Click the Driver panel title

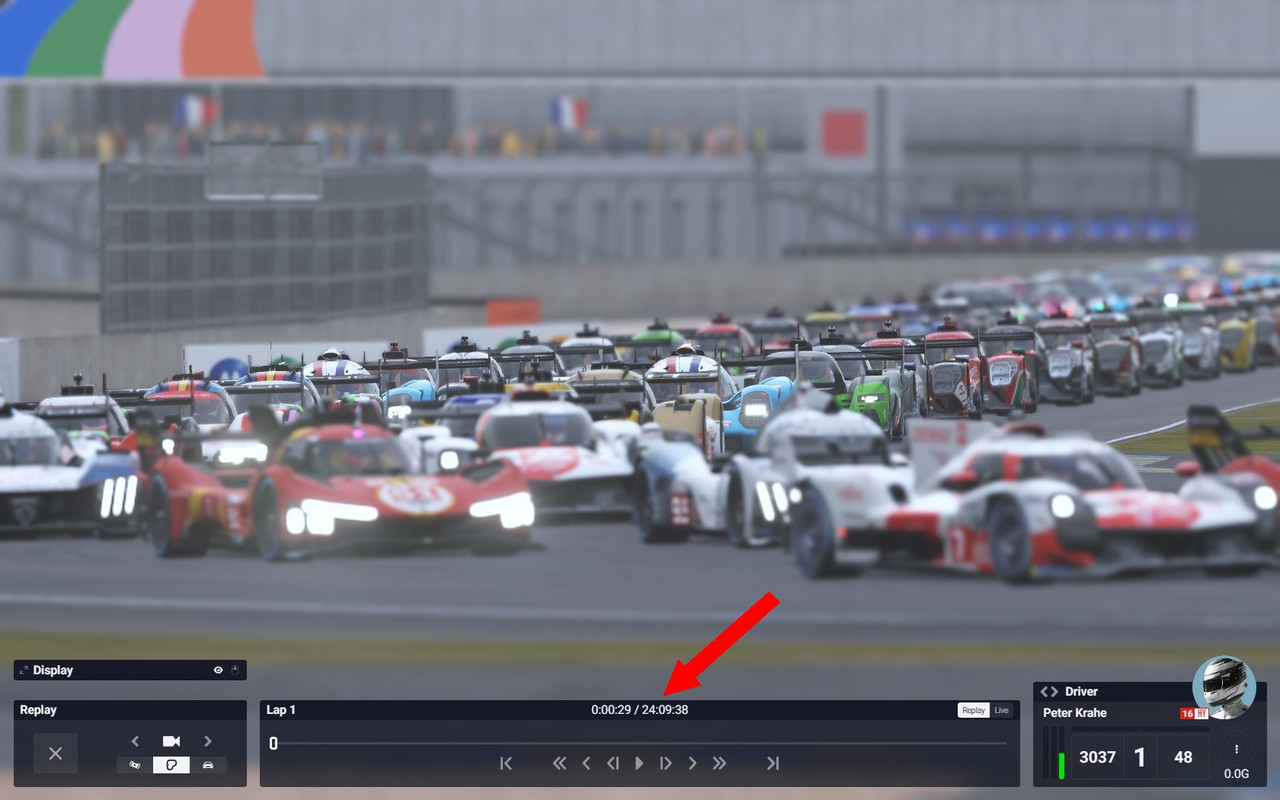coord(1081,691)
